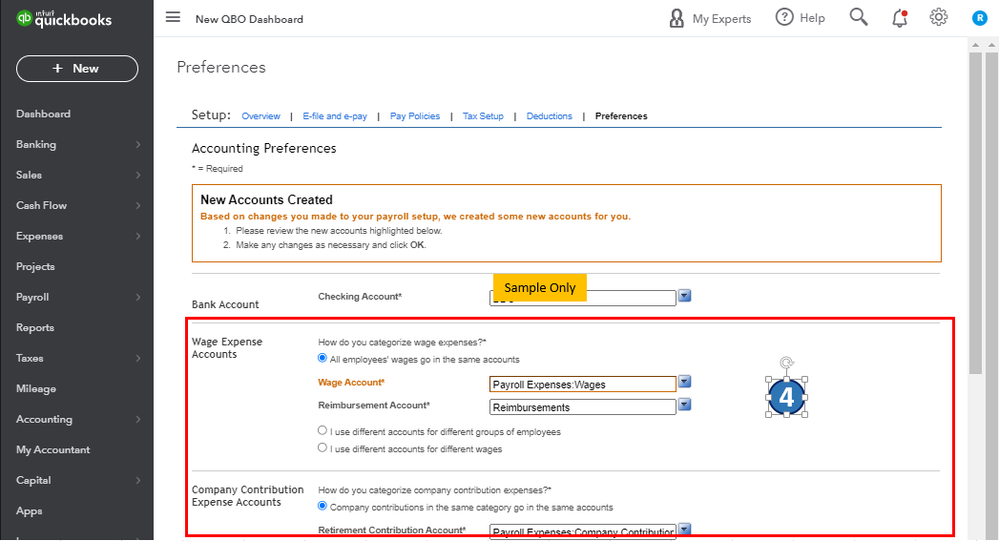Click the + New button

pyautogui.click(x=77, y=68)
